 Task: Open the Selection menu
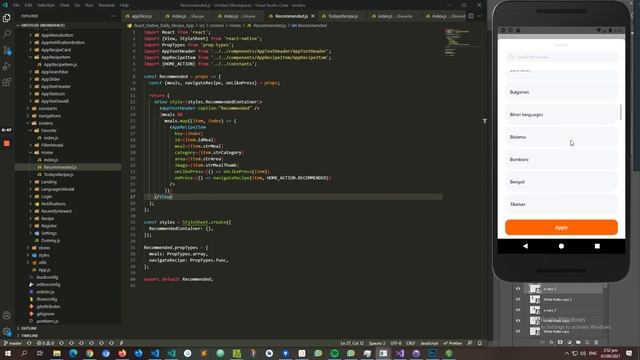[46, 5]
